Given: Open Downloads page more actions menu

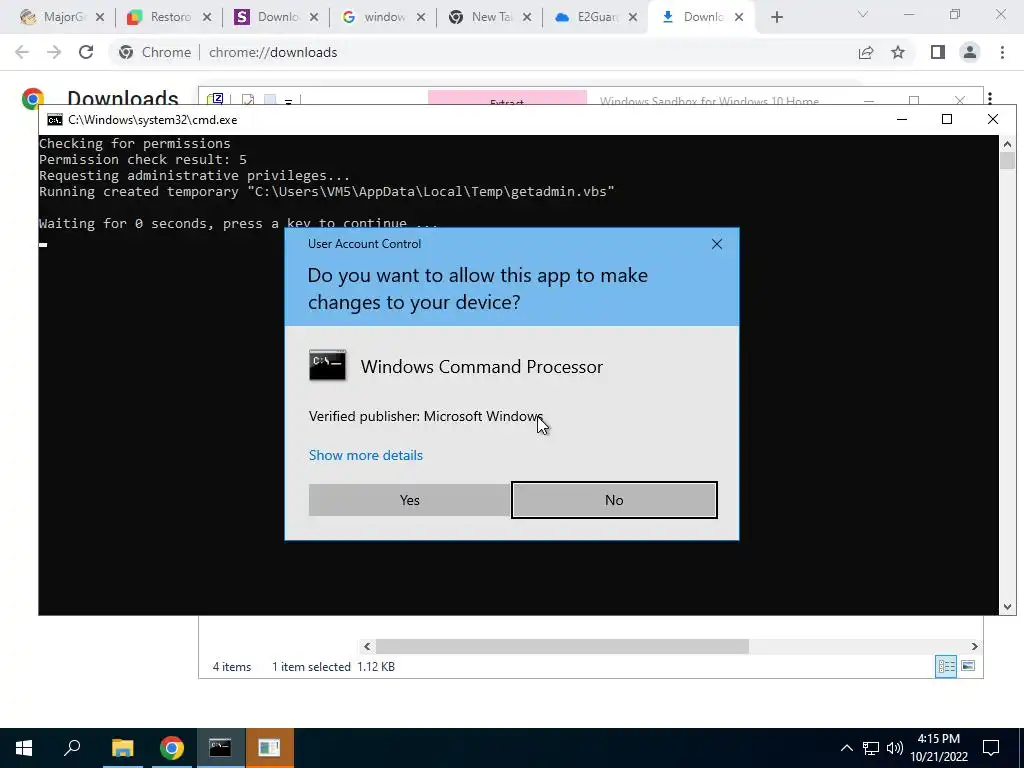Looking at the screenshot, I should click(990, 98).
